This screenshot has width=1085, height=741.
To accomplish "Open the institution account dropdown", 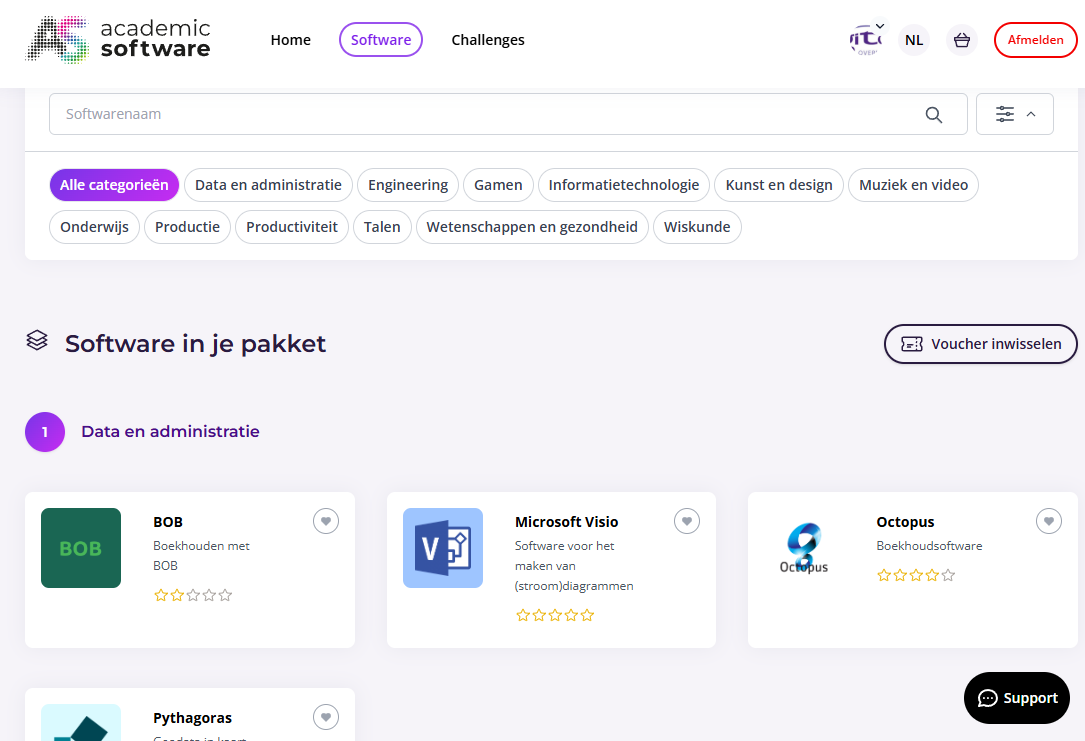I will (x=866, y=39).
